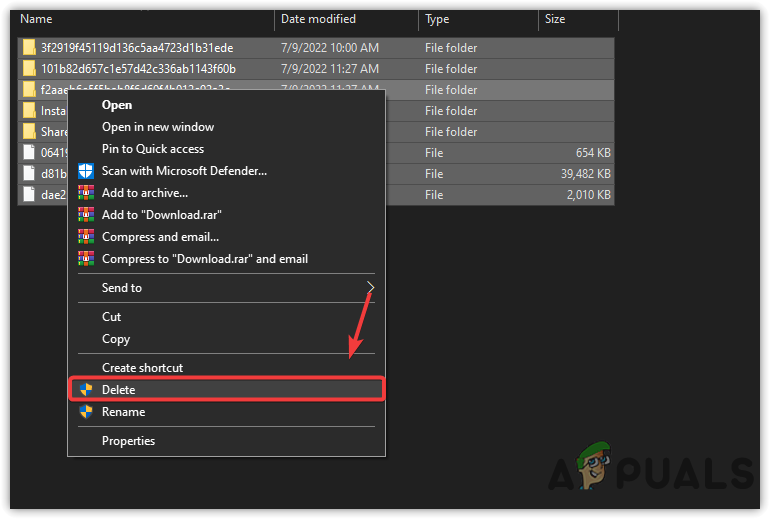Click the folder icon for 101b82d657c1e57d42c336ab1143f60b

click(29, 68)
